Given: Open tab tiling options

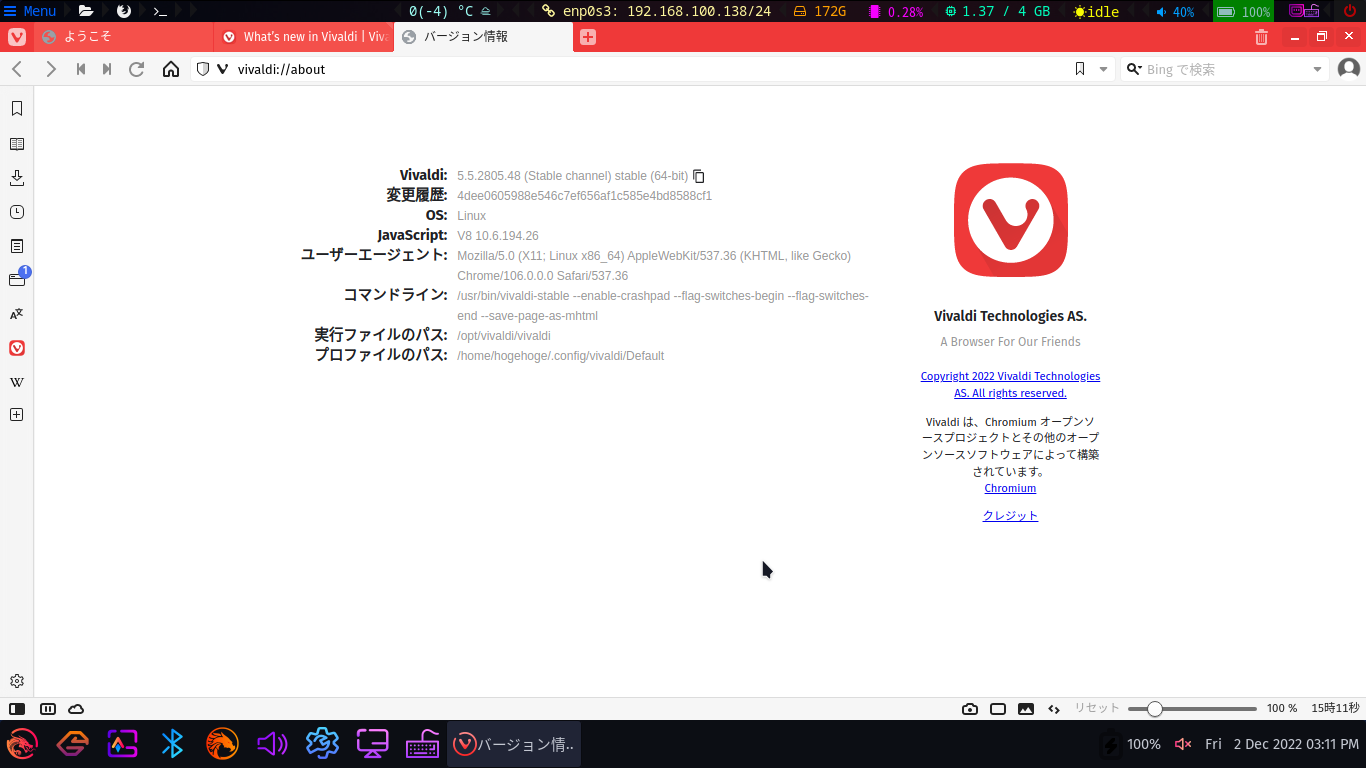Looking at the screenshot, I should coord(48,709).
